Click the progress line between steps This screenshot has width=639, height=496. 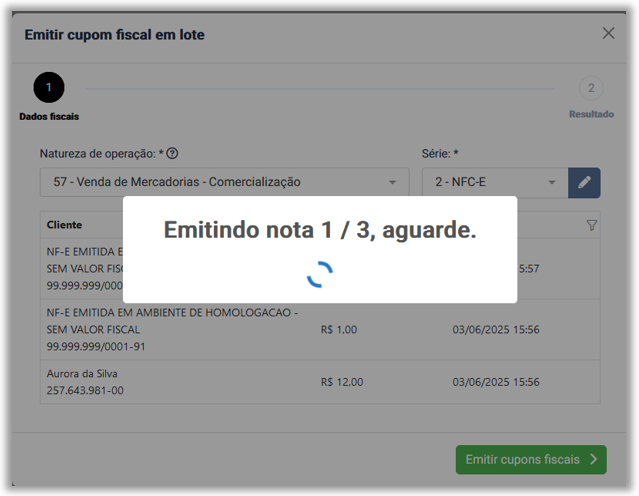pos(320,88)
